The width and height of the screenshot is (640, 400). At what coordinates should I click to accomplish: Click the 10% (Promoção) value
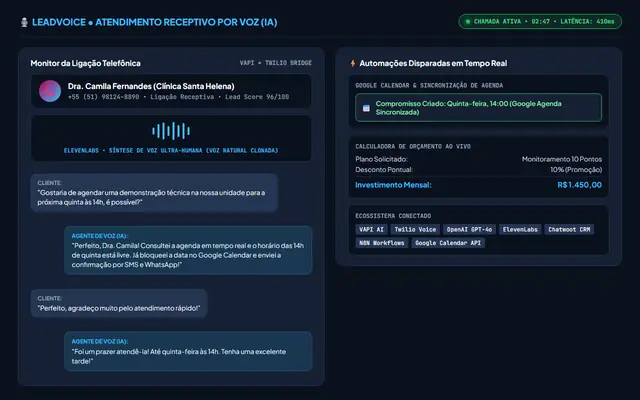tap(576, 170)
